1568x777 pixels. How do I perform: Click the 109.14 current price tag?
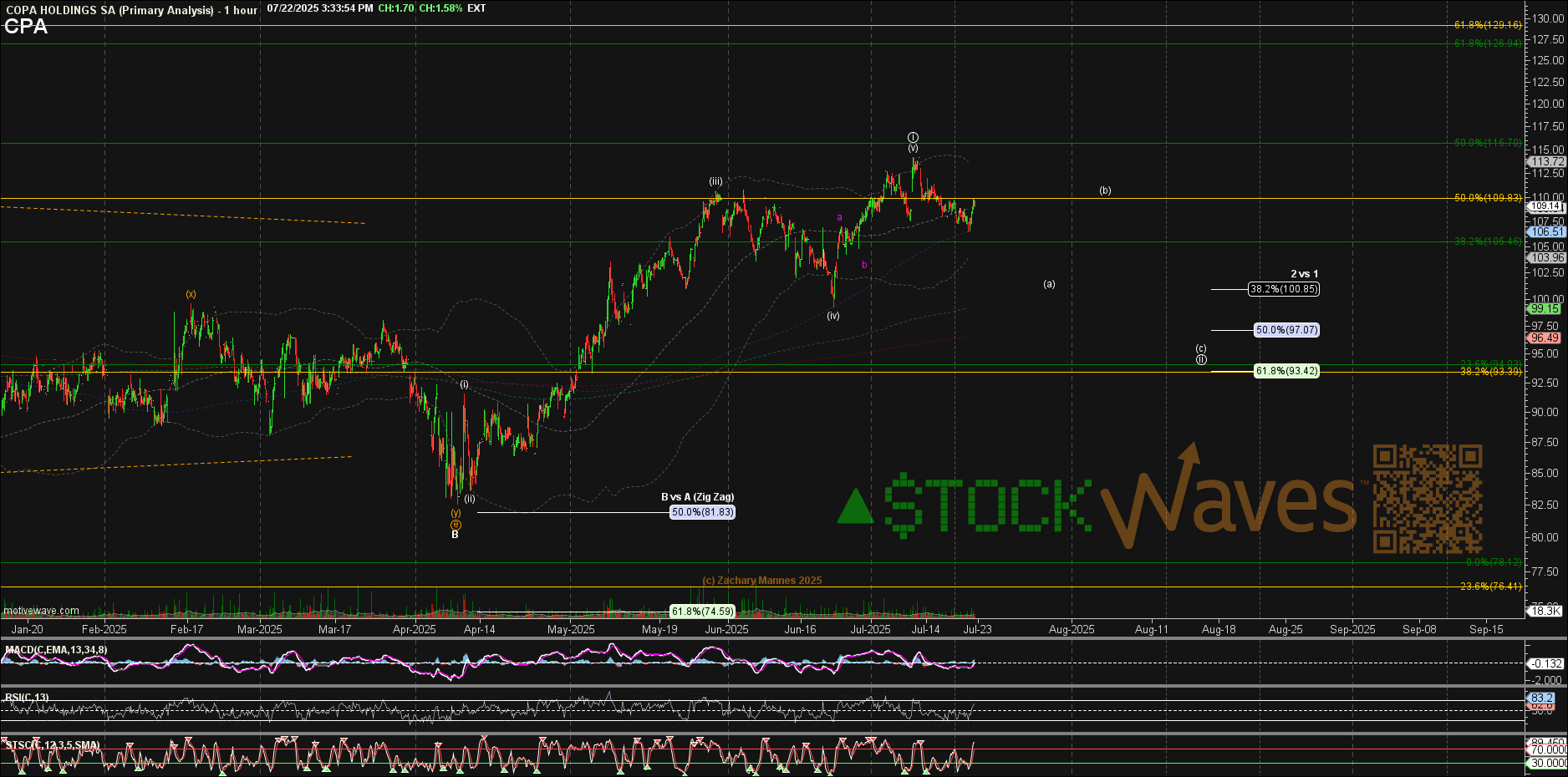pyautogui.click(x=1546, y=206)
